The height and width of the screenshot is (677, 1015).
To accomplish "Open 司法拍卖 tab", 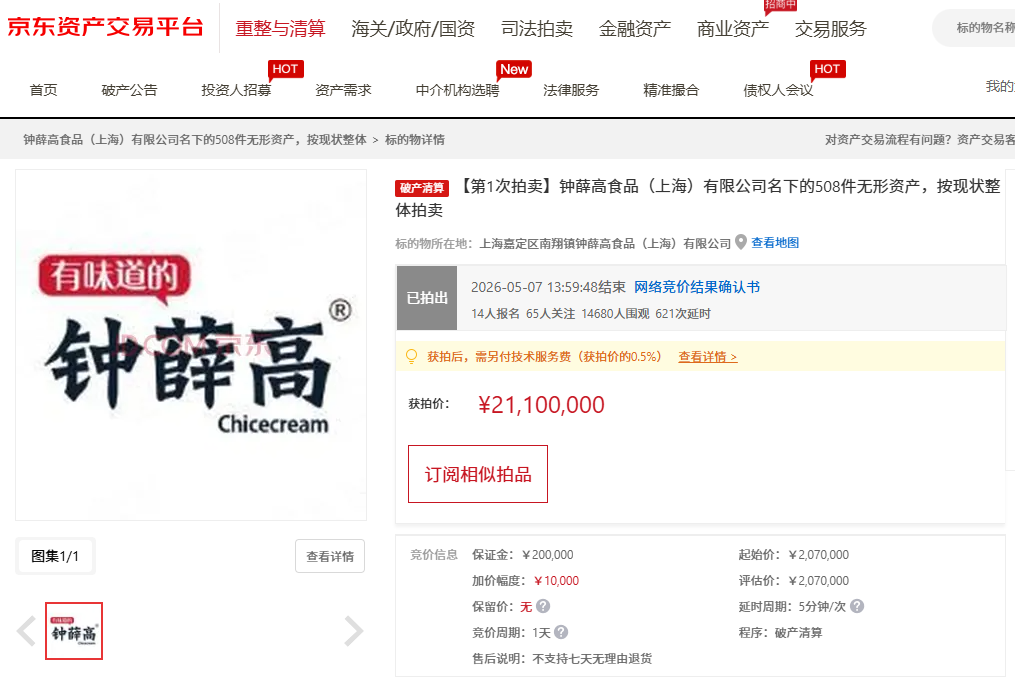I will tap(537, 28).
